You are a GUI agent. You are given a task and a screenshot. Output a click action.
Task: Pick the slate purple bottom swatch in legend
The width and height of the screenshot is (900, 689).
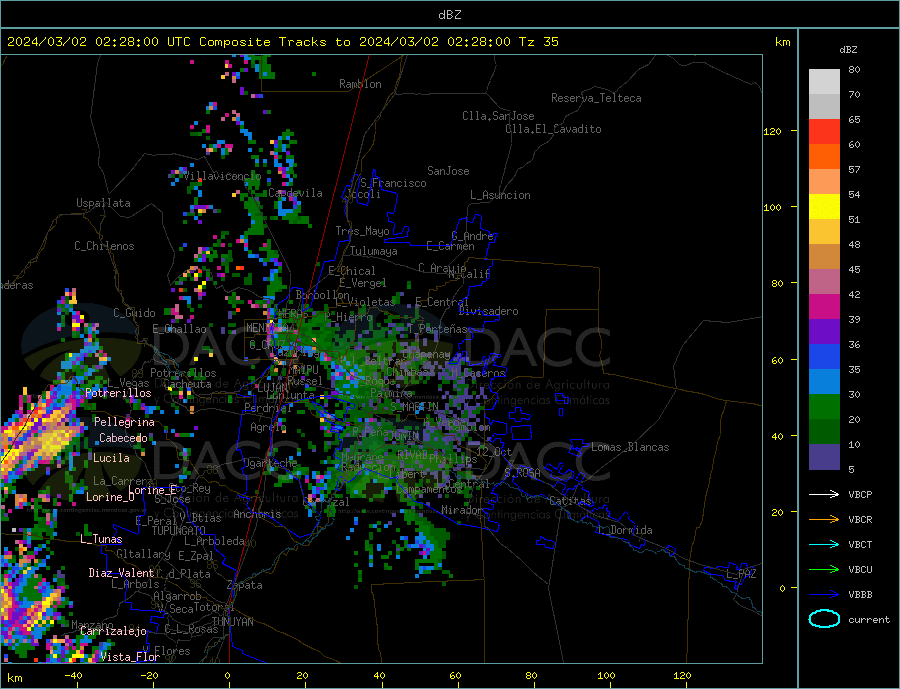[824, 456]
